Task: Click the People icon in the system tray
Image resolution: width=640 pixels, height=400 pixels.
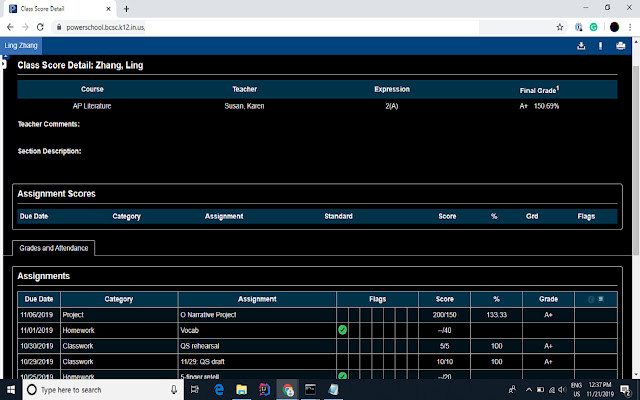Action: pyautogui.click(x=512, y=390)
